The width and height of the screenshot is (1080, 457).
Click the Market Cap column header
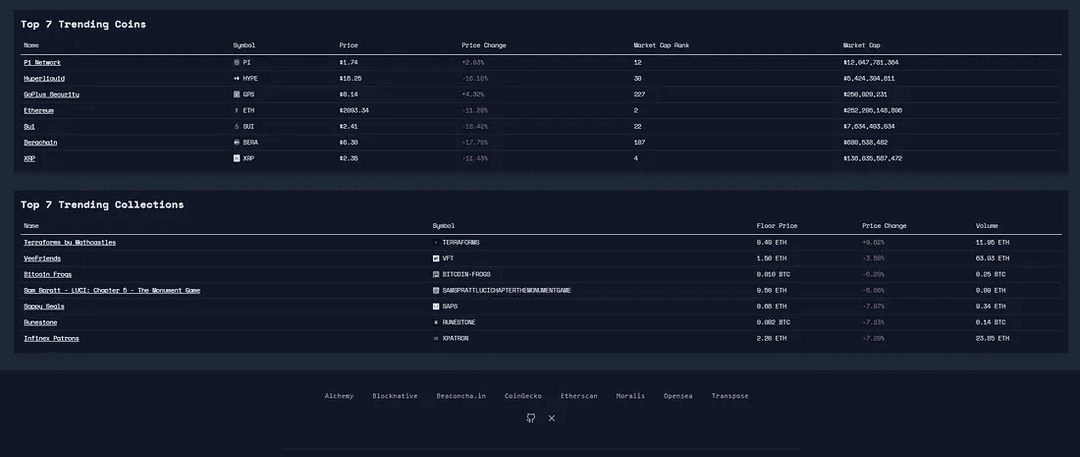(862, 45)
